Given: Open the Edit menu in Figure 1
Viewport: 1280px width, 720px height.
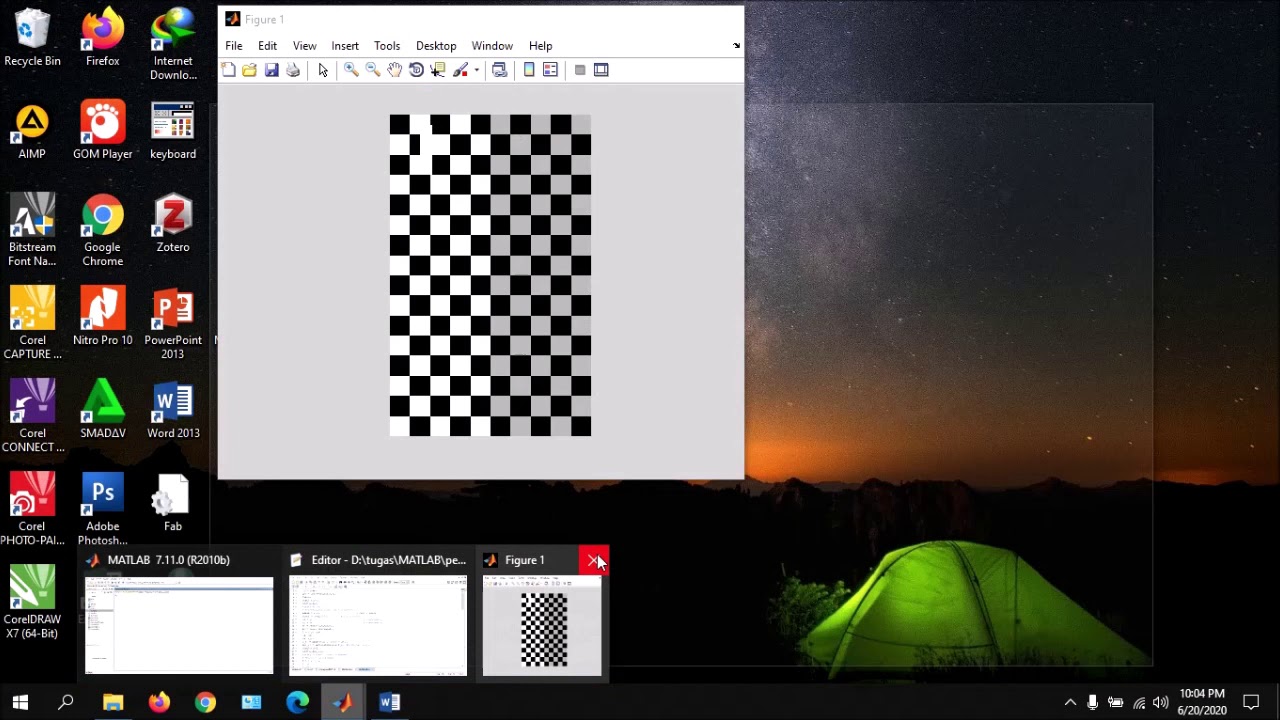Looking at the screenshot, I should tap(267, 46).
